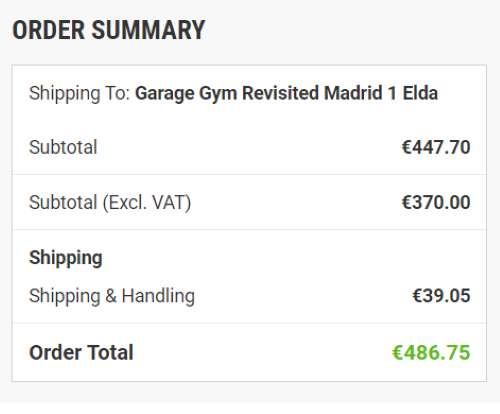Click 'Elda' at the end of address
500x414 pixels.
[x=420, y=93]
